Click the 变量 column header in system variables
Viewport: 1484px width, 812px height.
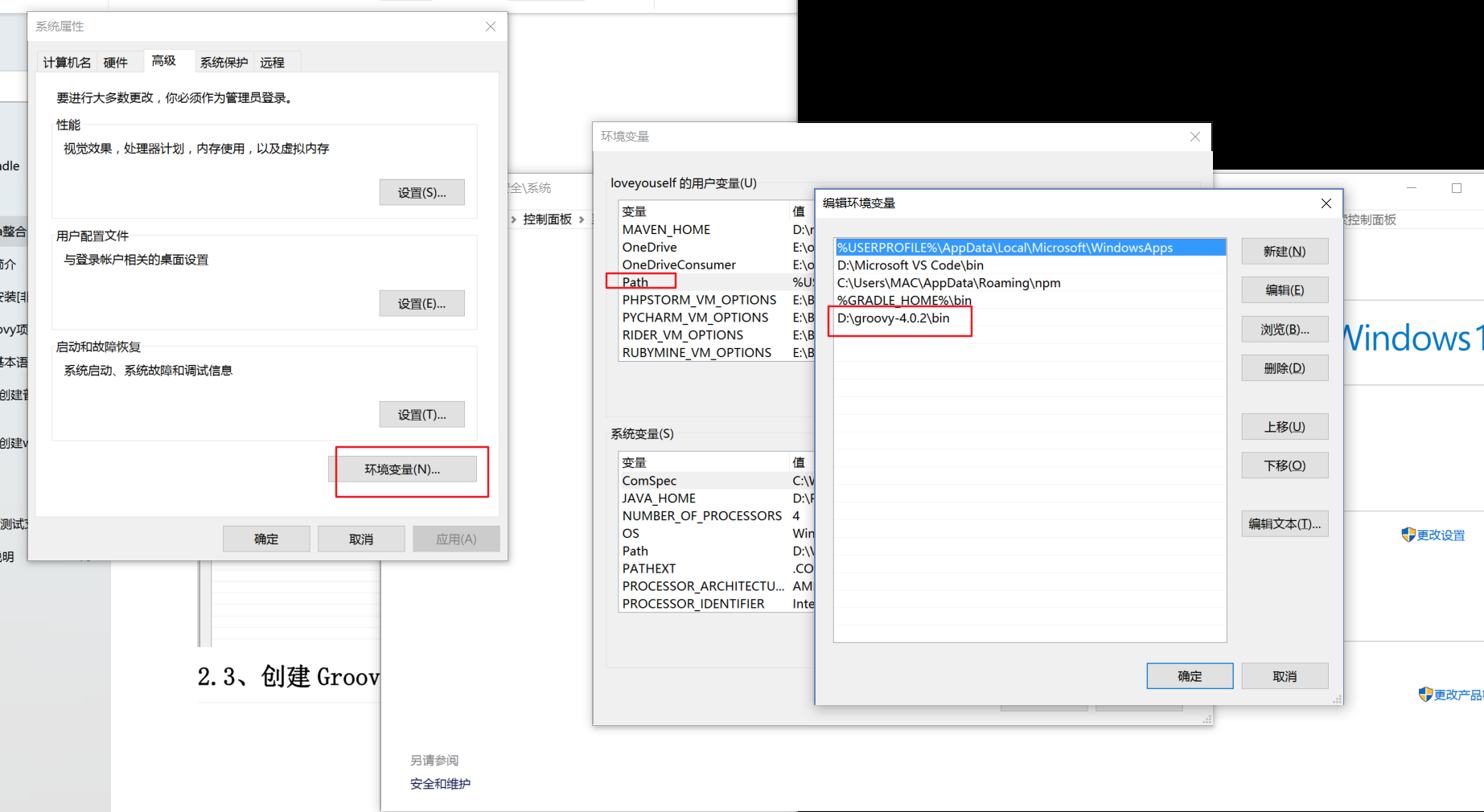(705, 463)
